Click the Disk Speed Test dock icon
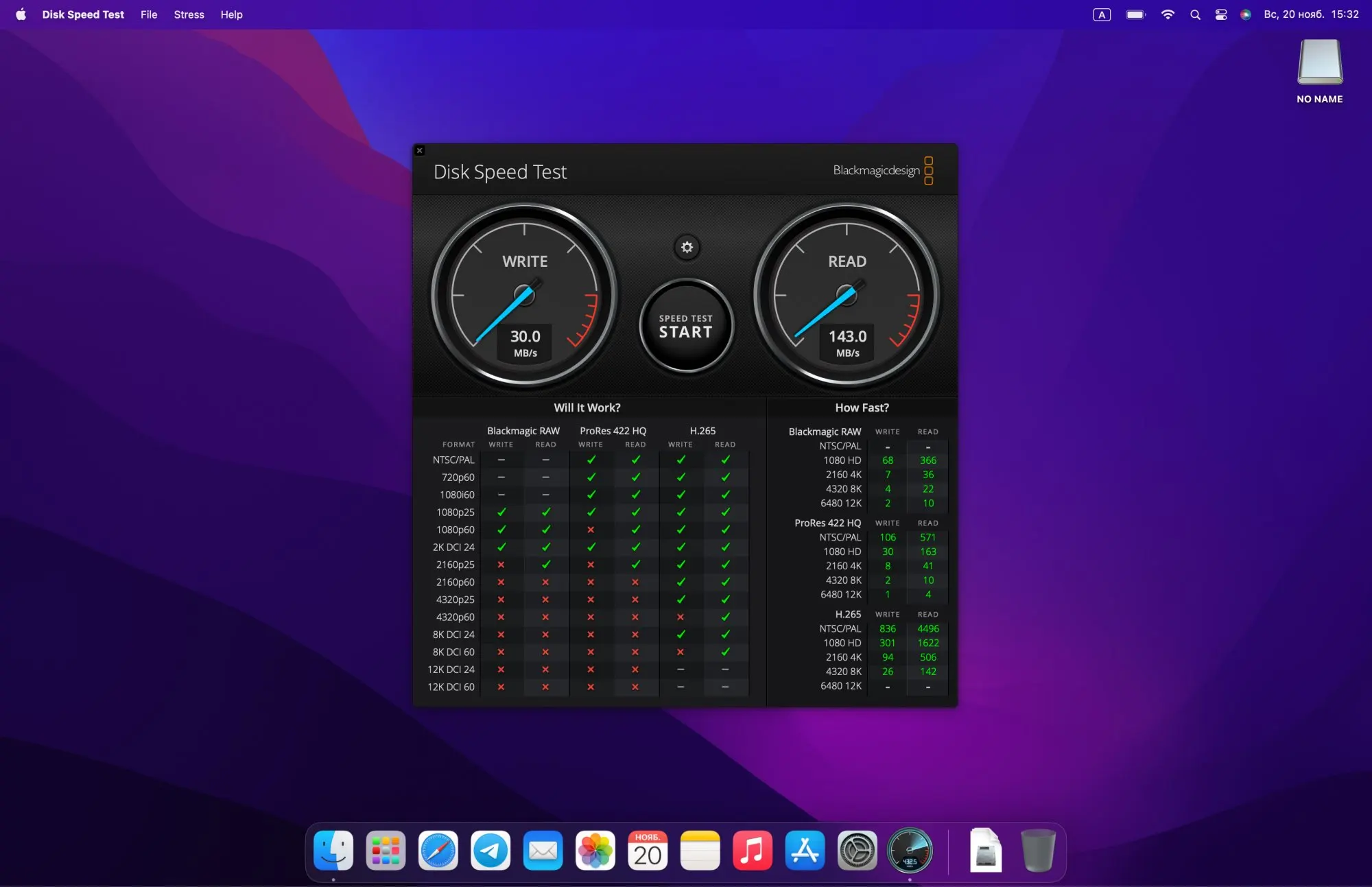 point(910,851)
